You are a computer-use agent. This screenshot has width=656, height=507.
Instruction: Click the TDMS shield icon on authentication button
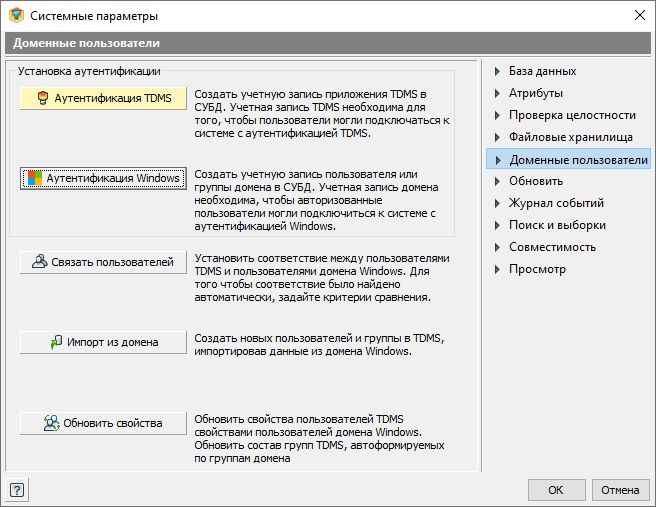click(43, 98)
